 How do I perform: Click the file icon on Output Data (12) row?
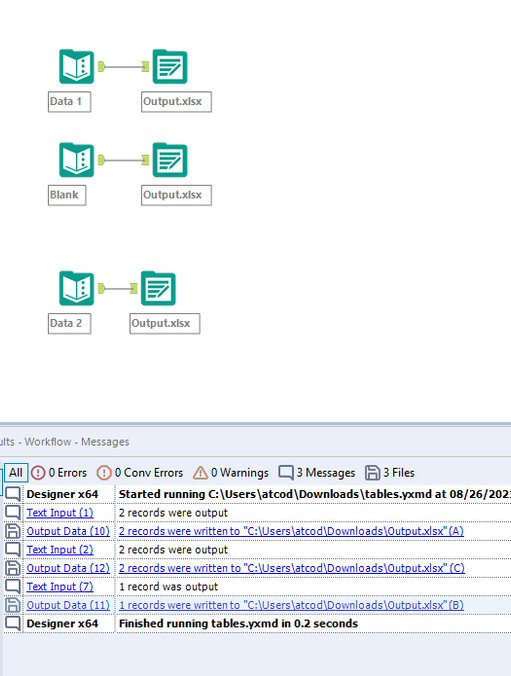tap(13, 568)
